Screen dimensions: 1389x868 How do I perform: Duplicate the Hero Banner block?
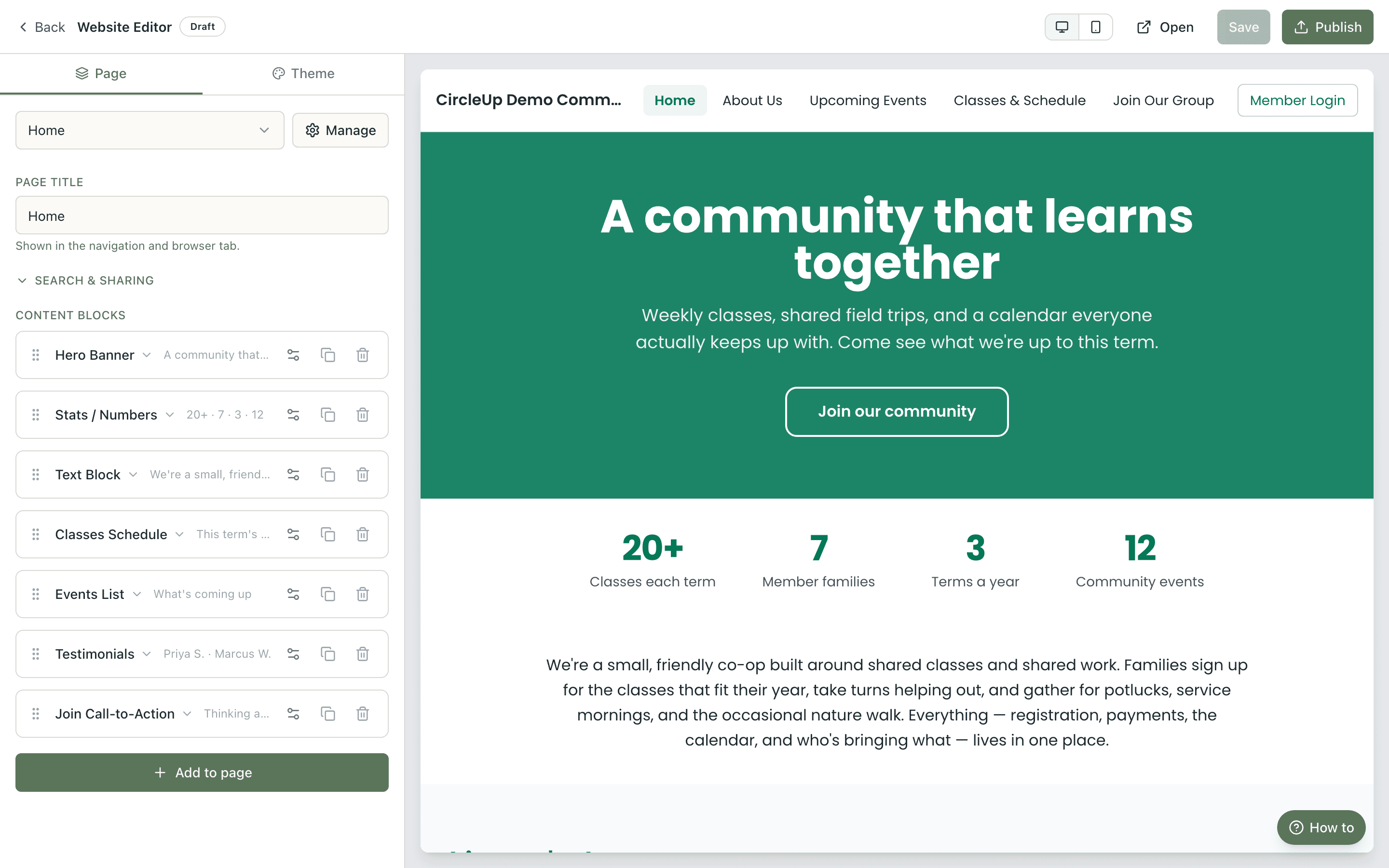[328, 355]
